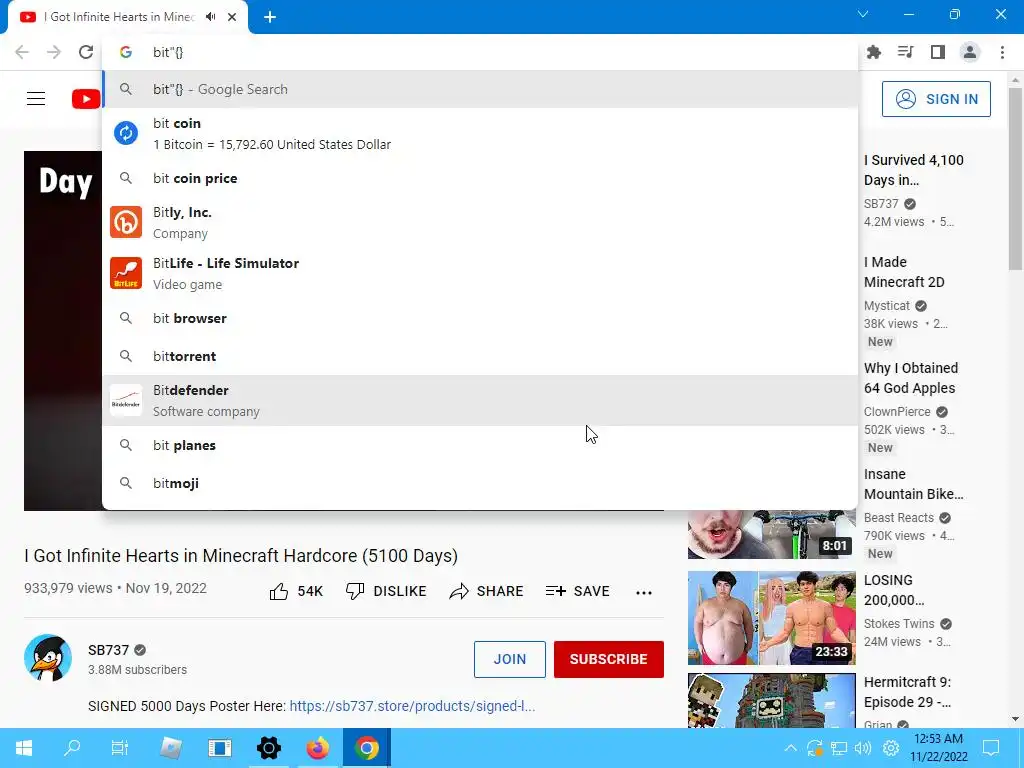Choose the bit planes suggestion
The image size is (1024, 768).
(x=480, y=445)
